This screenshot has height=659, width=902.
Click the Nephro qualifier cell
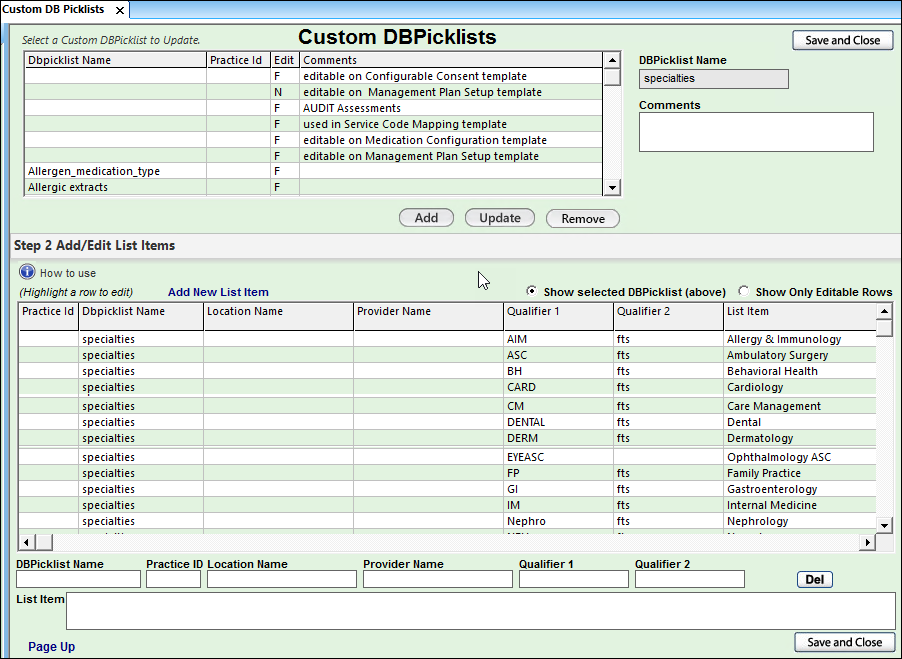tap(558, 522)
